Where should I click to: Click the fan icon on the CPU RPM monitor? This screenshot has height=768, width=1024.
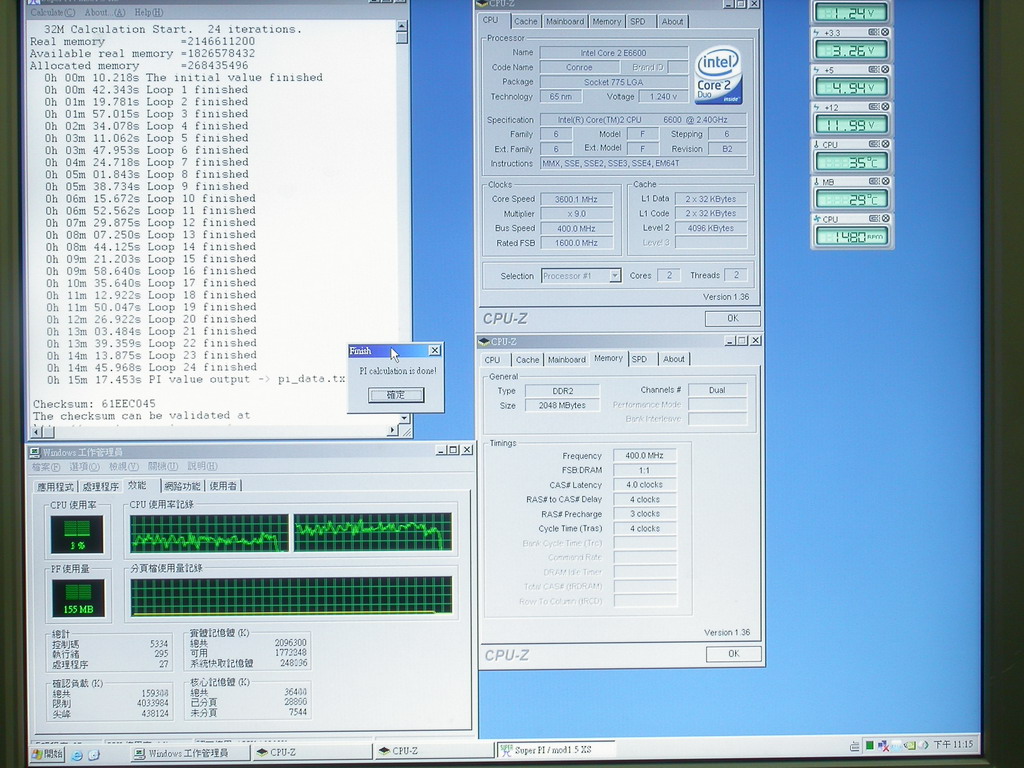pos(816,219)
